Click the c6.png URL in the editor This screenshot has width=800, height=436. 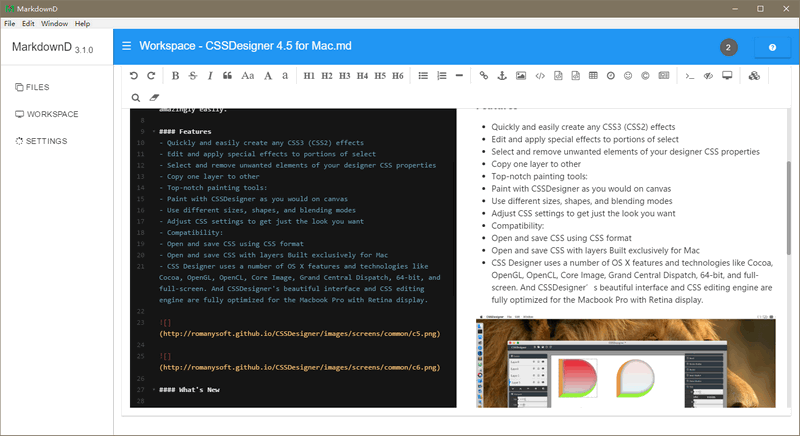pos(299,367)
